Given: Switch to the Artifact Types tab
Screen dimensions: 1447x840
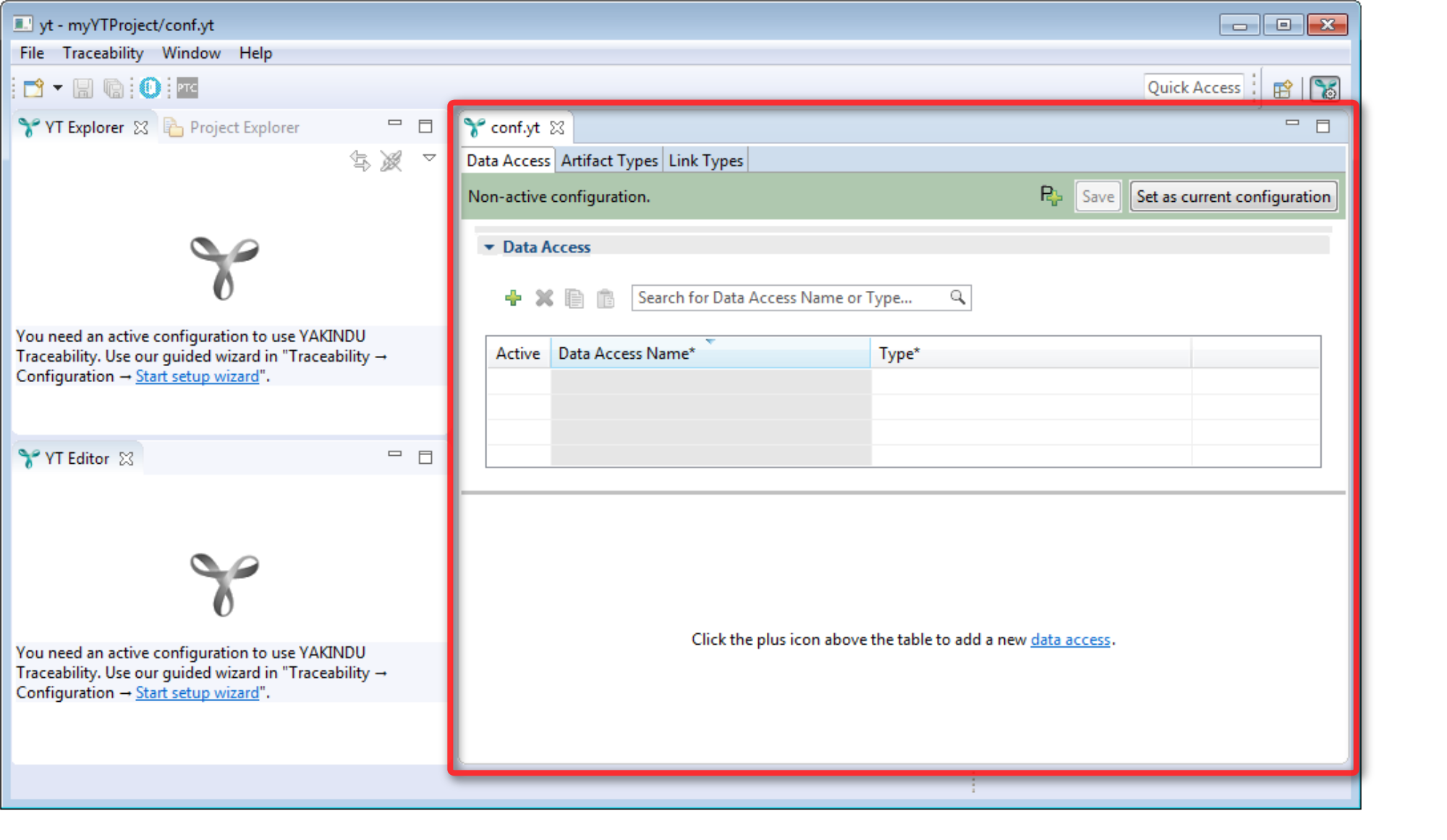Looking at the screenshot, I should click(x=608, y=160).
